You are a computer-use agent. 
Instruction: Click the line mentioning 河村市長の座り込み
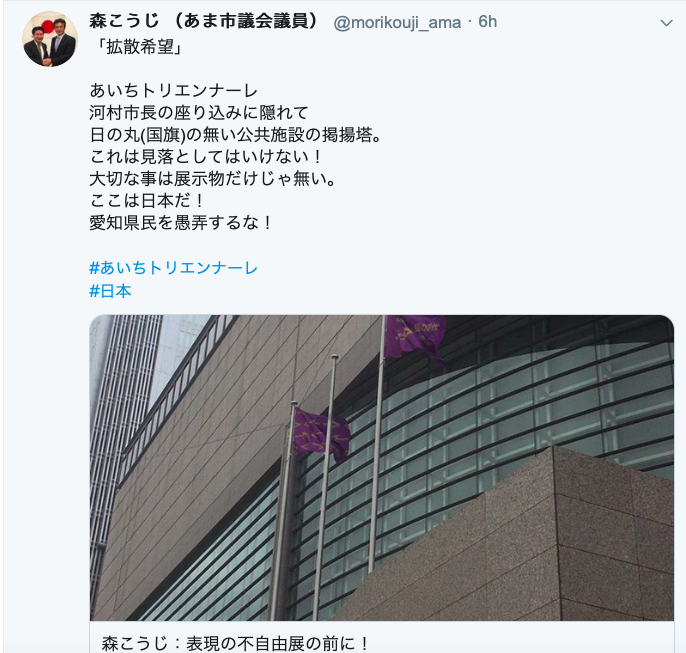(x=199, y=113)
